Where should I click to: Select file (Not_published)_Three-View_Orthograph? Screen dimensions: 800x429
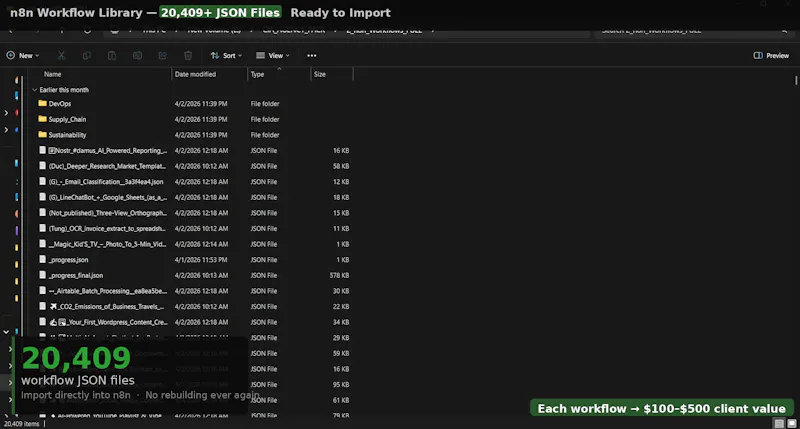point(108,213)
